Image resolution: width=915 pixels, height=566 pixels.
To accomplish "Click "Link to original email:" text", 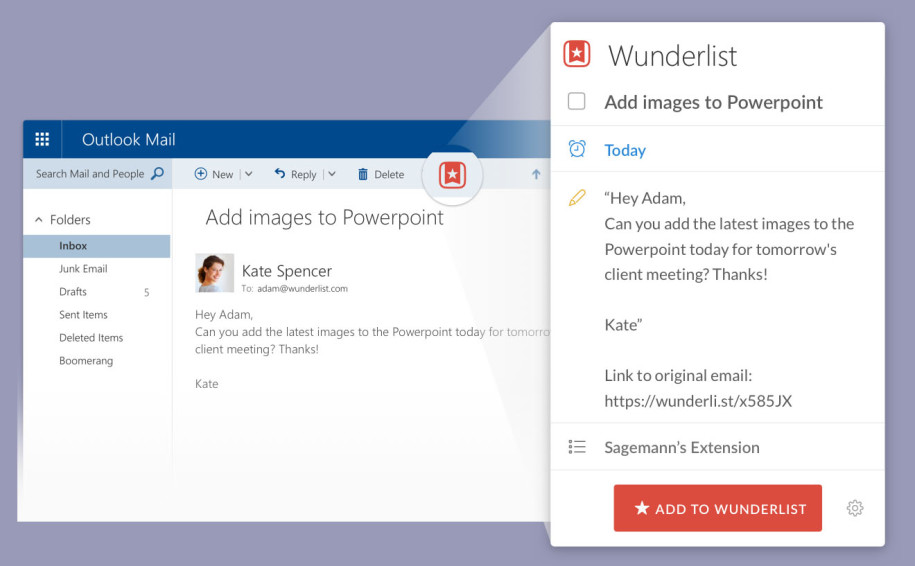I will click(x=678, y=375).
